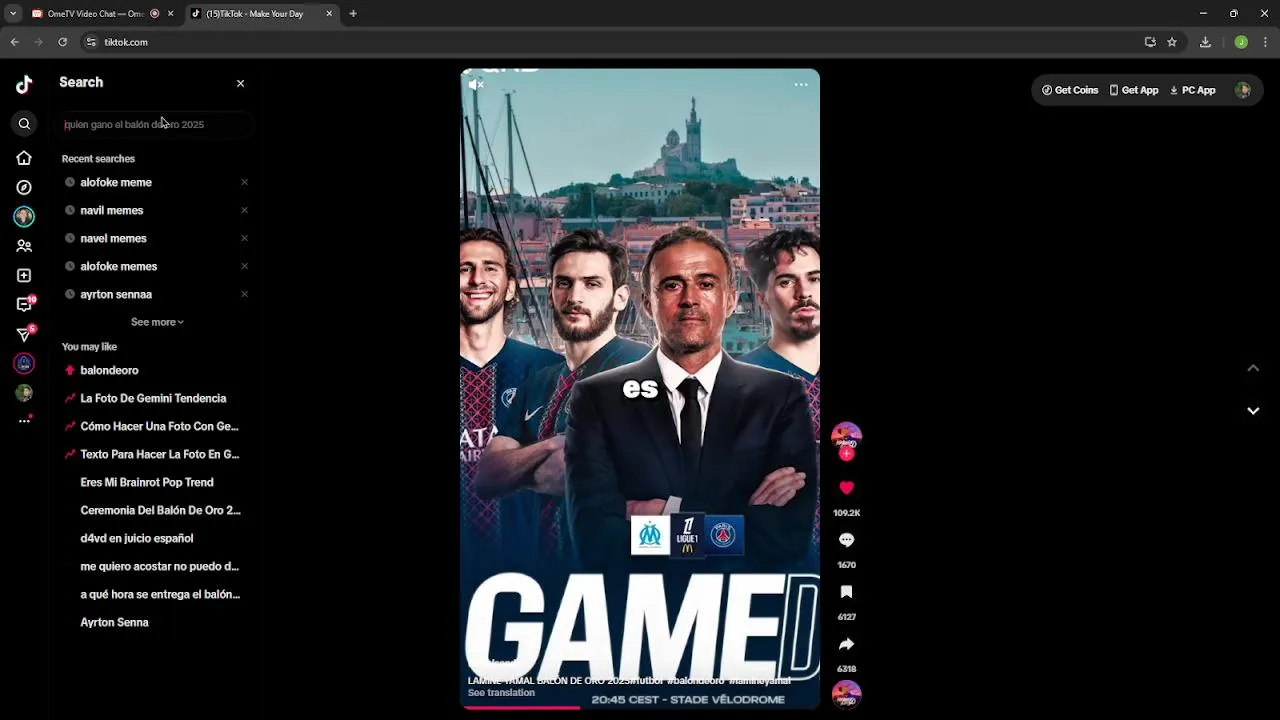The image size is (1280, 720).
Task: Open 'Cómo Hacer Una Foto Con Ge...' suggestion
Action: [159, 426]
